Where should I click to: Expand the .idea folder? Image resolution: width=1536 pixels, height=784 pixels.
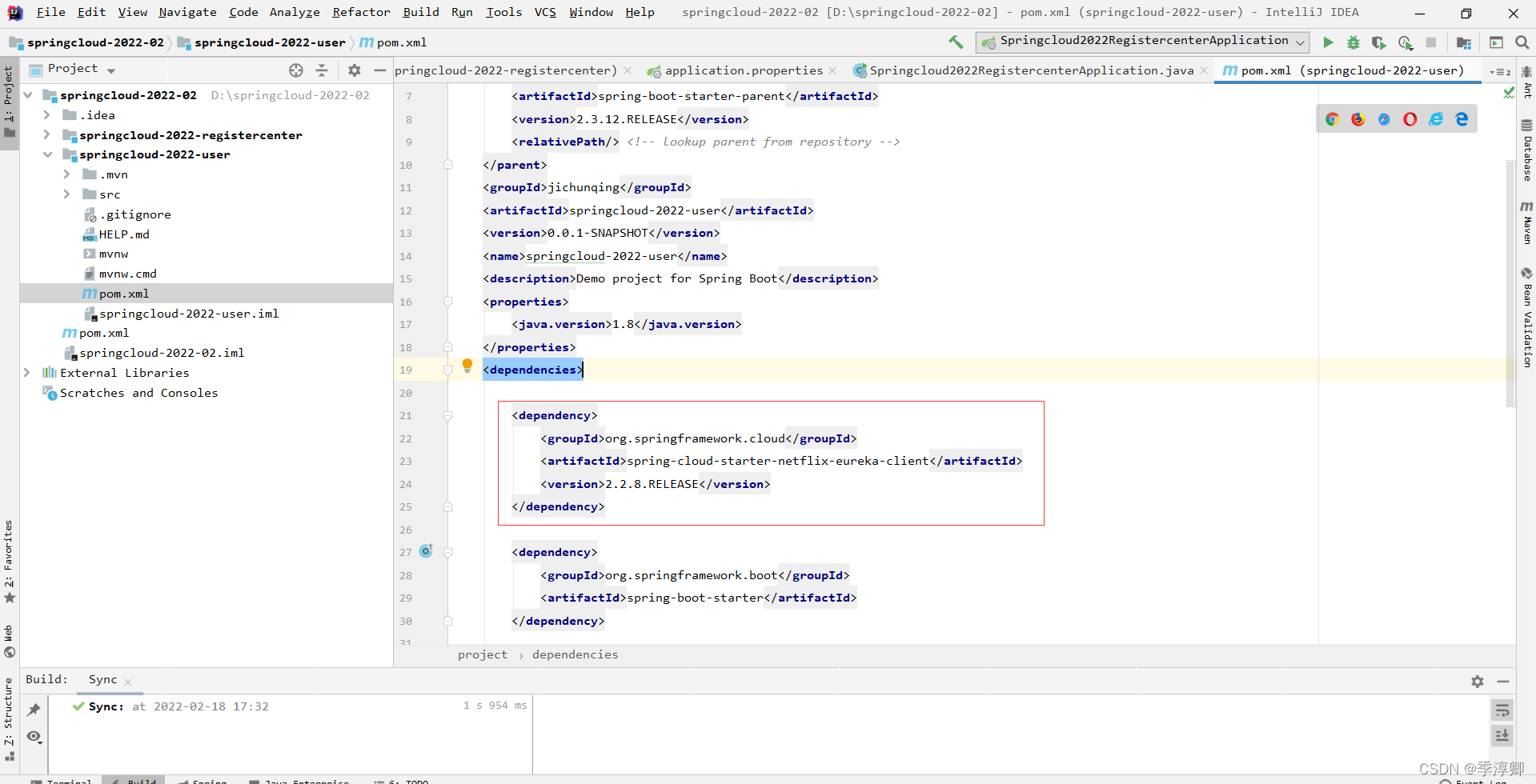click(x=47, y=115)
